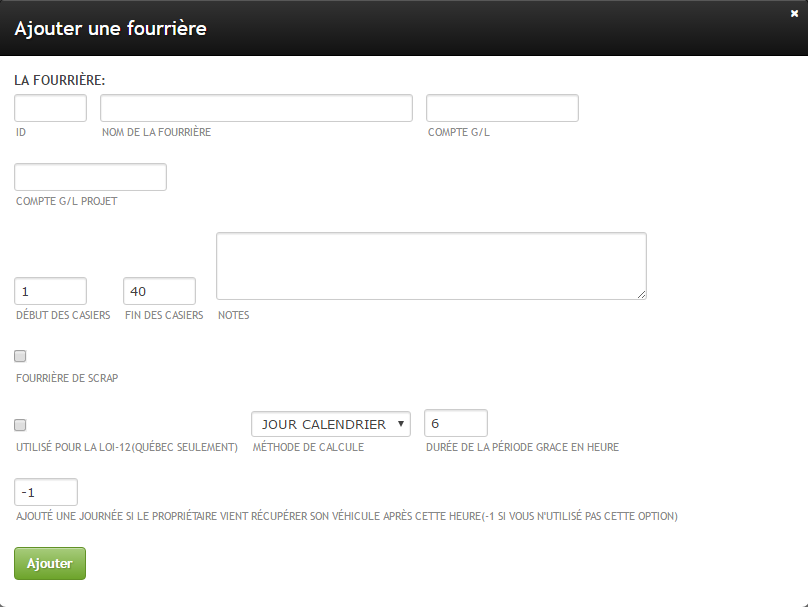Focus the Notes text area

click(x=430, y=265)
